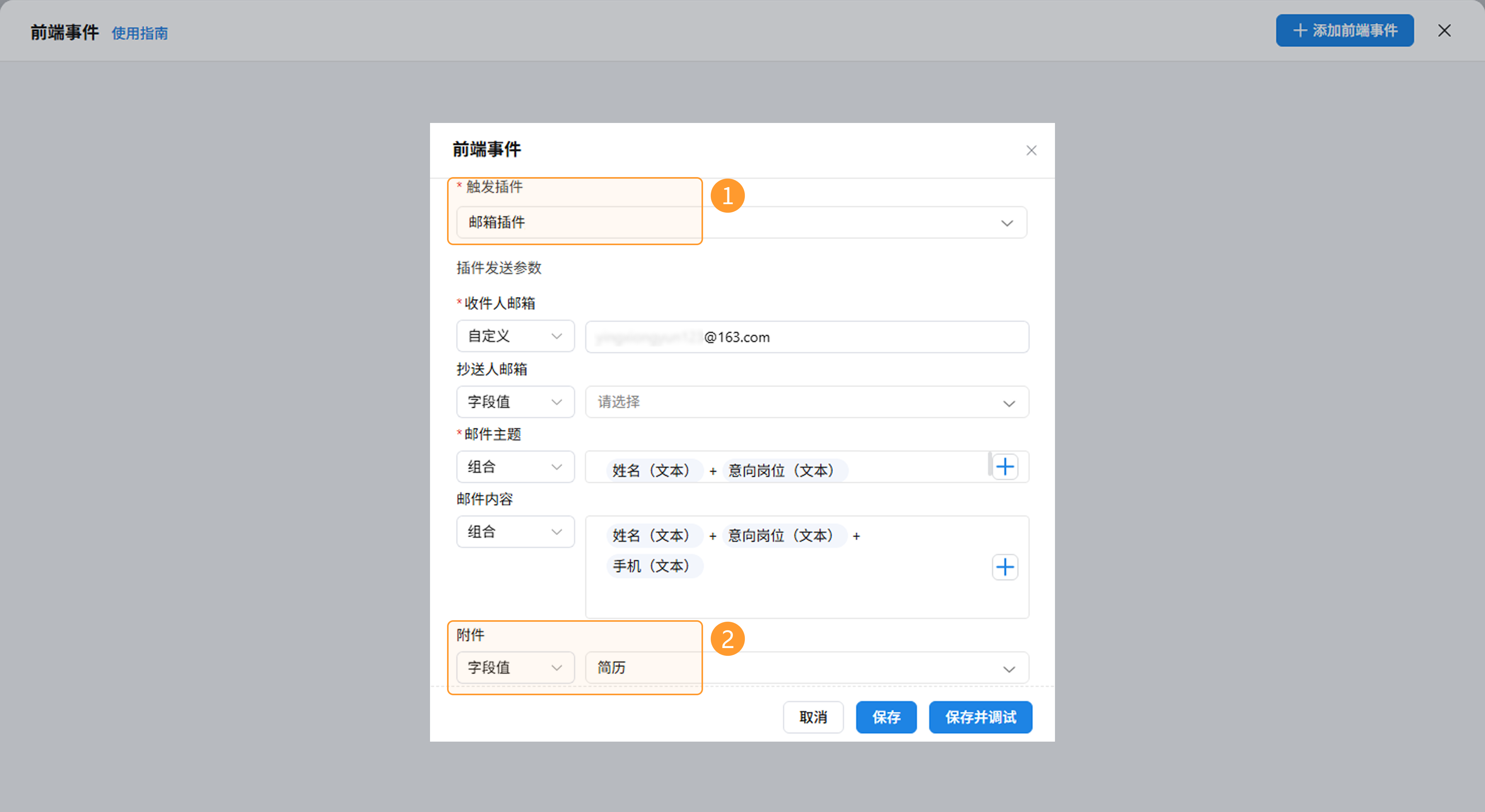Expand the 请选择 dropdown for 抄送人邮箱
Screen dimensions: 1485x812
pos(806,402)
